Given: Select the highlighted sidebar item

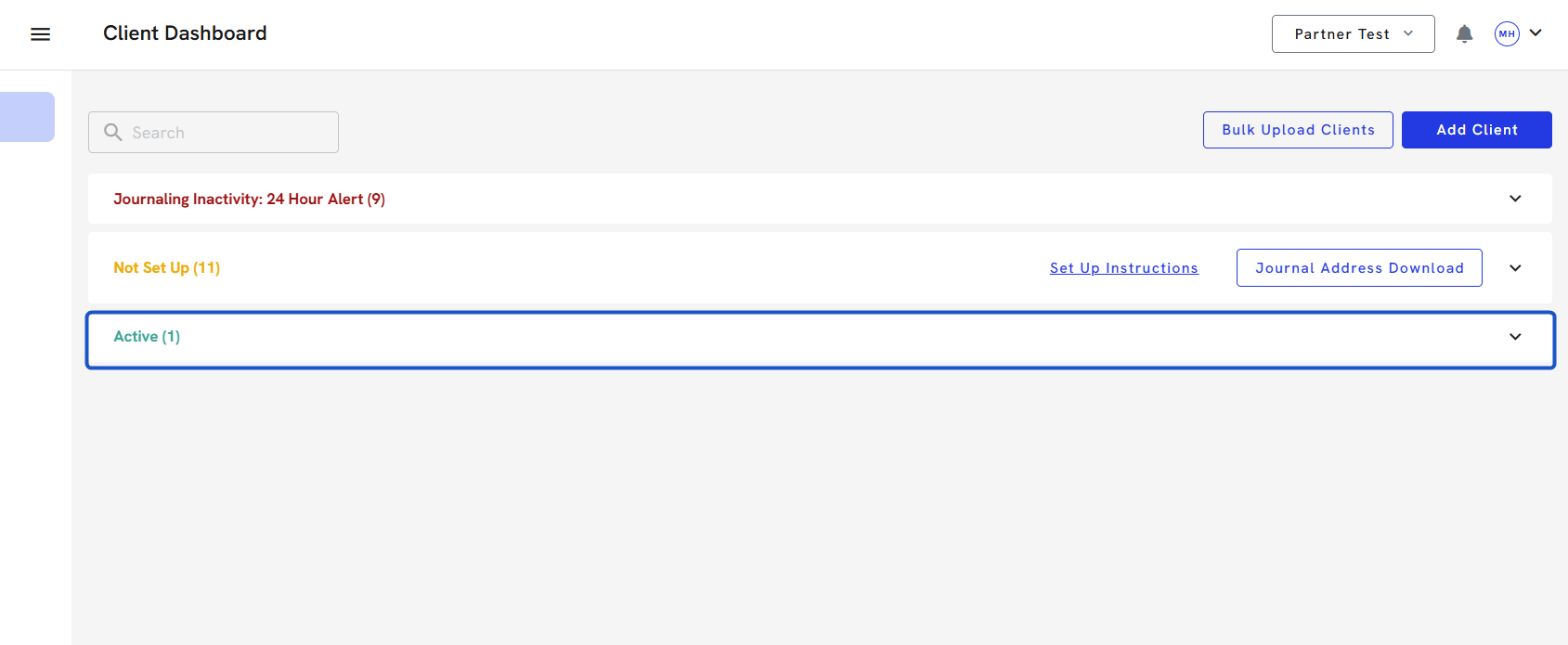Looking at the screenshot, I should point(27,117).
